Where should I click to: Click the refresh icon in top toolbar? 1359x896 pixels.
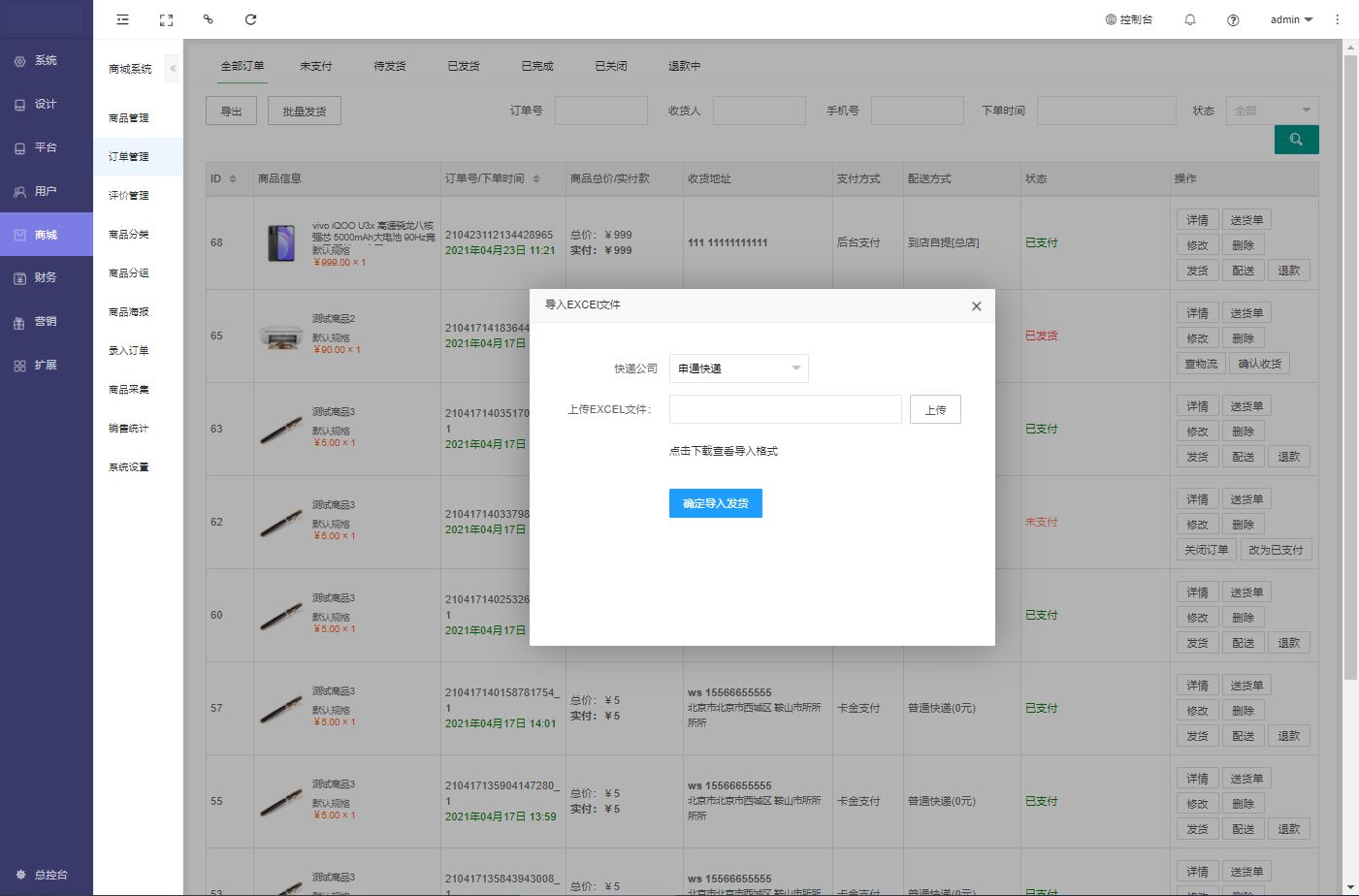(250, 19)
